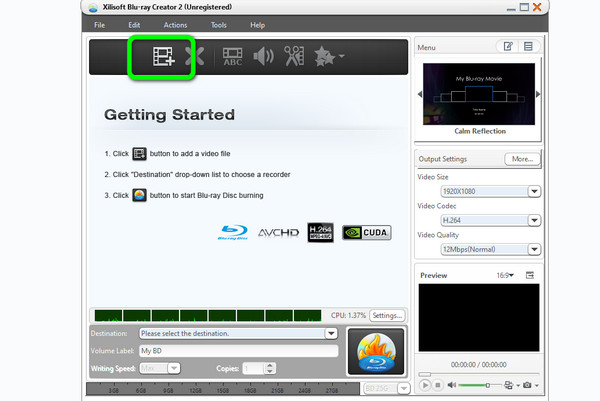Image resolution: width=600 pixels, height=401 pixels.
Task: Click the burn icon in step 3
Action: coord(139,195)
